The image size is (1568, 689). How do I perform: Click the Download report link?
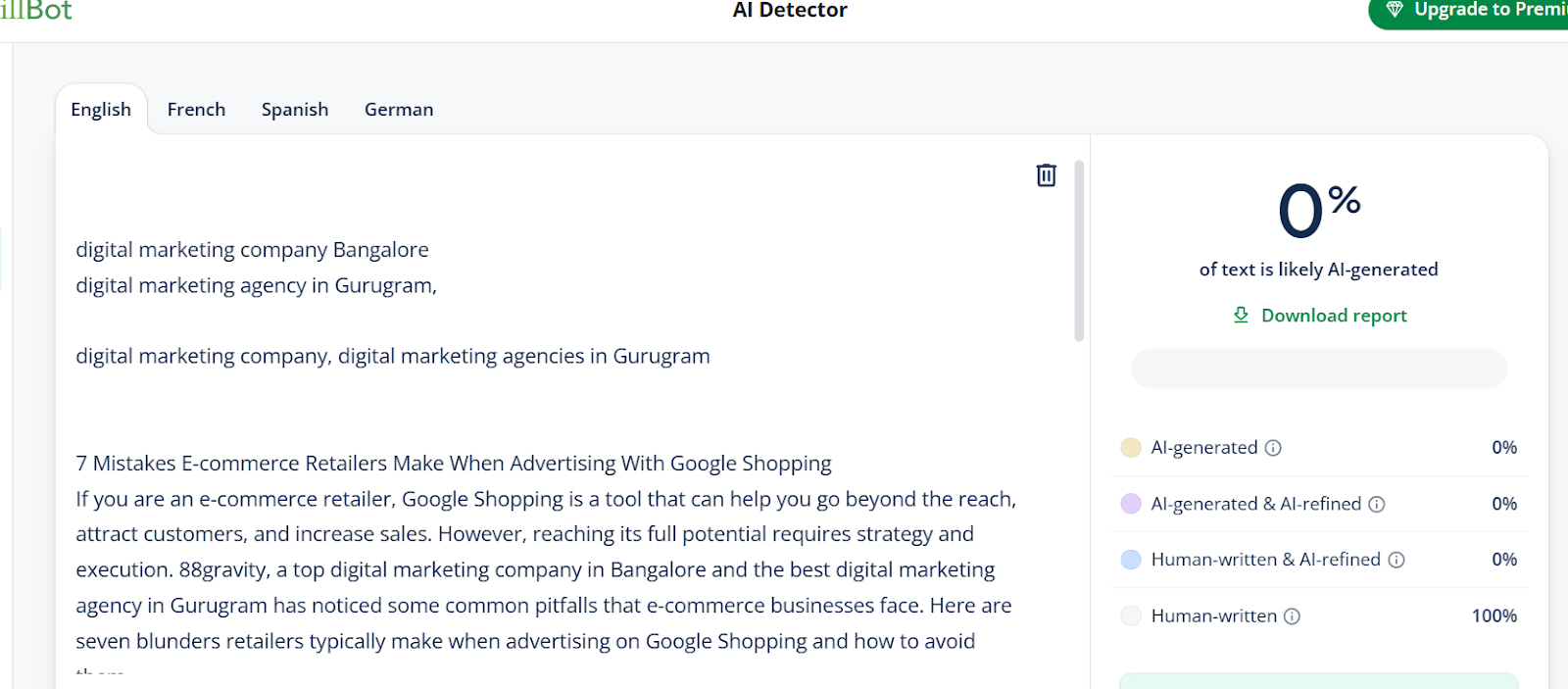(x=1334, y=316)
